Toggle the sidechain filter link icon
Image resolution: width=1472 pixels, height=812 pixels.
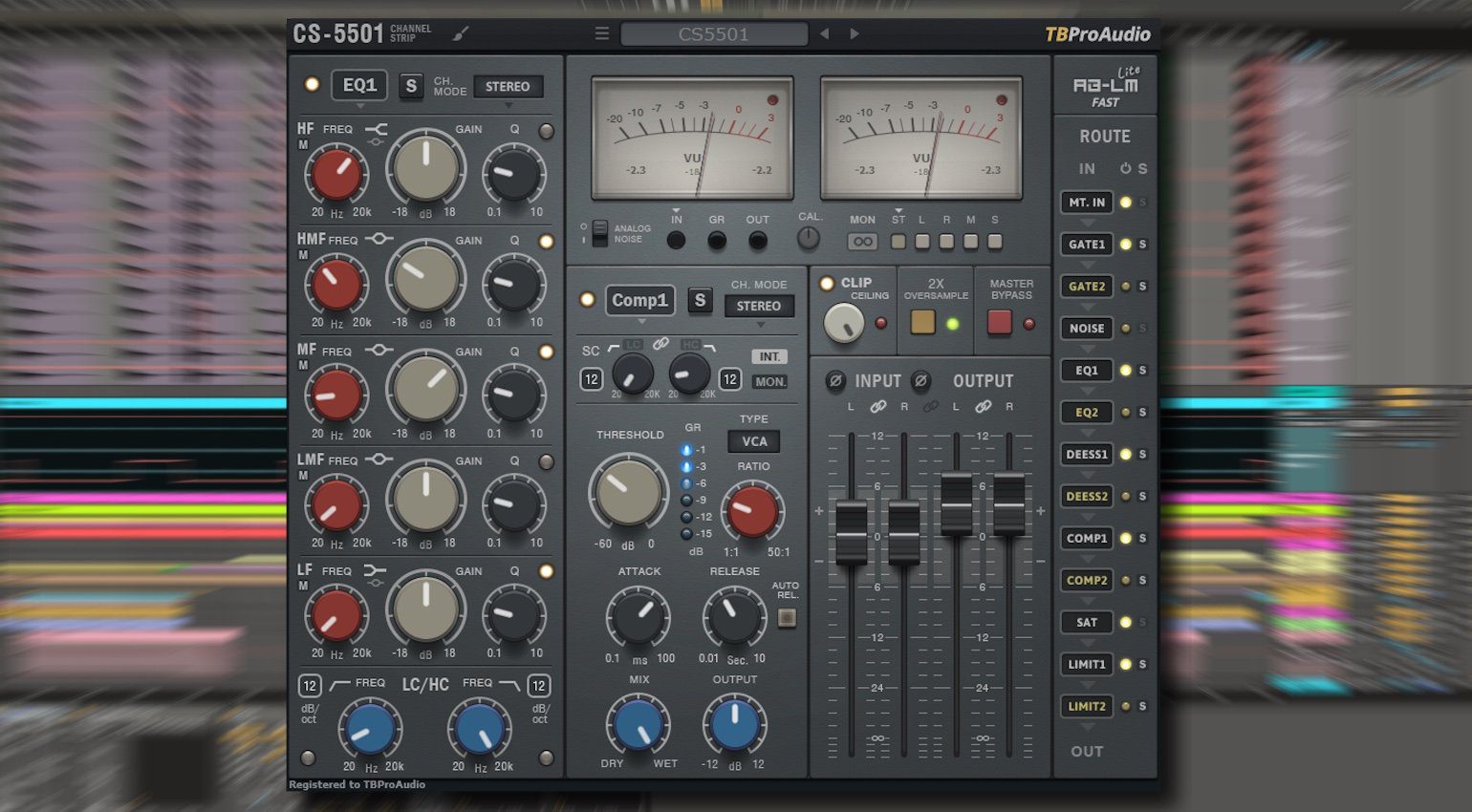[660, 344]
